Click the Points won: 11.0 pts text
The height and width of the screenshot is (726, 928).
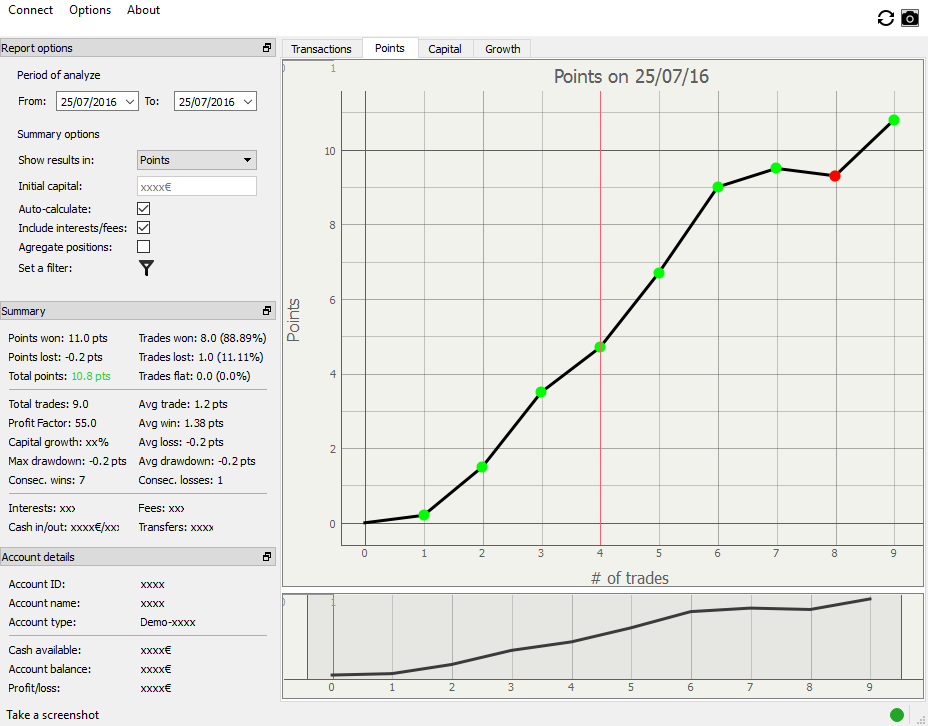58,338
